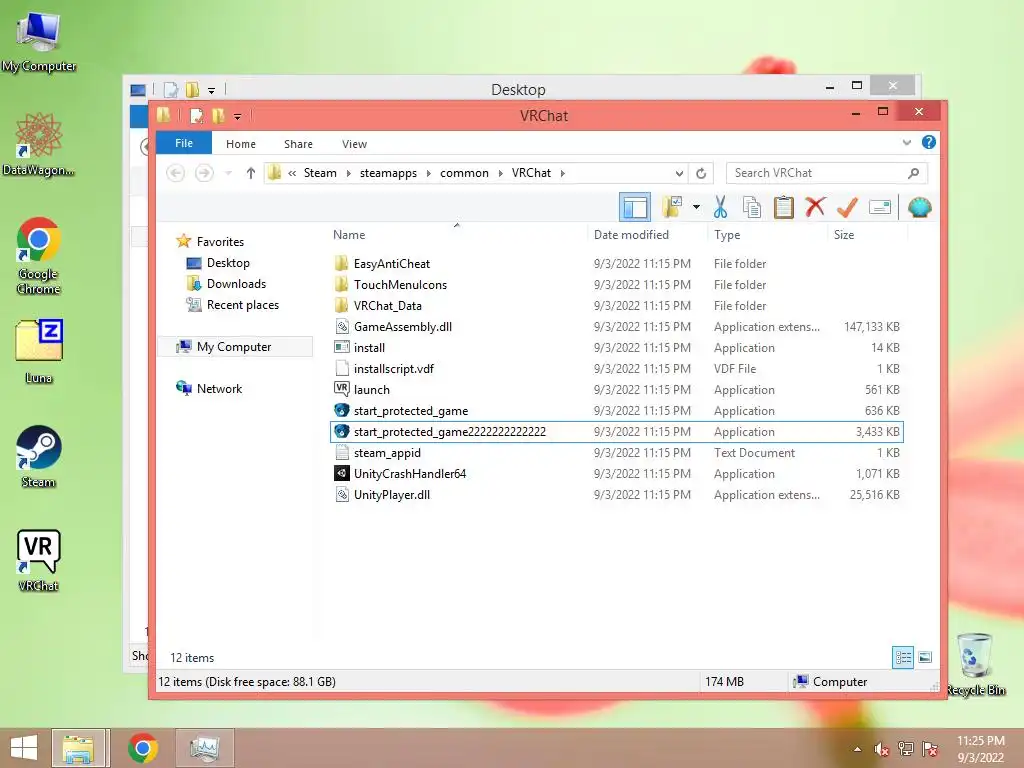Click the muted volume tray icon
Viewport: 1024px width, 768px height.
tap(881, 749)
